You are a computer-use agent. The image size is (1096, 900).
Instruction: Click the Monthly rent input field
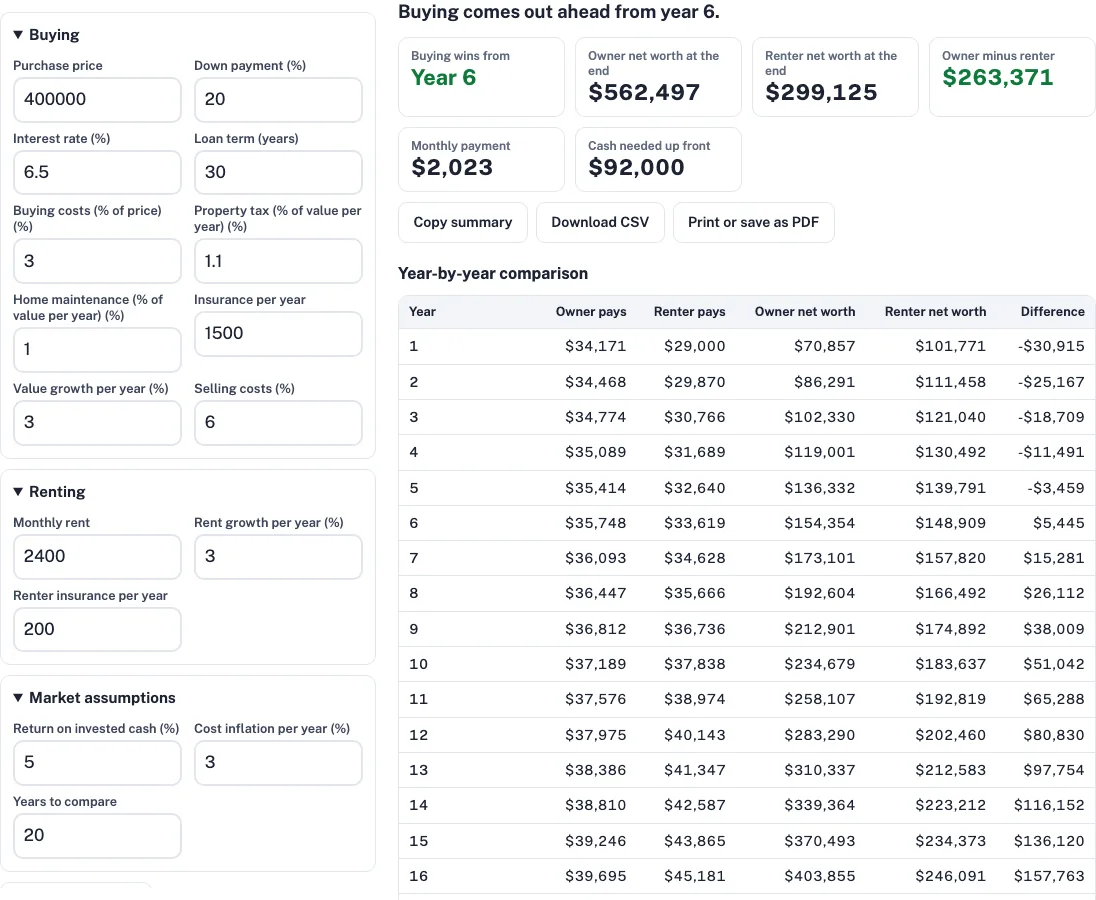(97, 556)
